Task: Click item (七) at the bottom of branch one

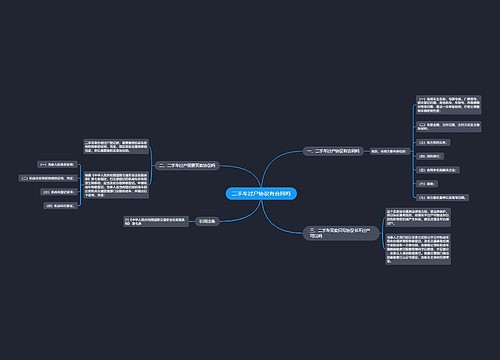Action: 442,197
